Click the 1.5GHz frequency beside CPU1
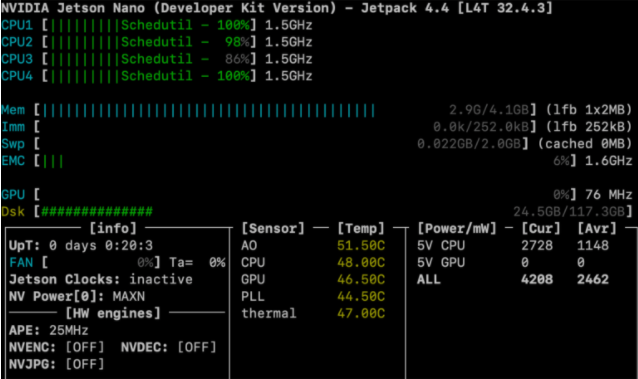The image size is (638, 379). tap(288, 25)
